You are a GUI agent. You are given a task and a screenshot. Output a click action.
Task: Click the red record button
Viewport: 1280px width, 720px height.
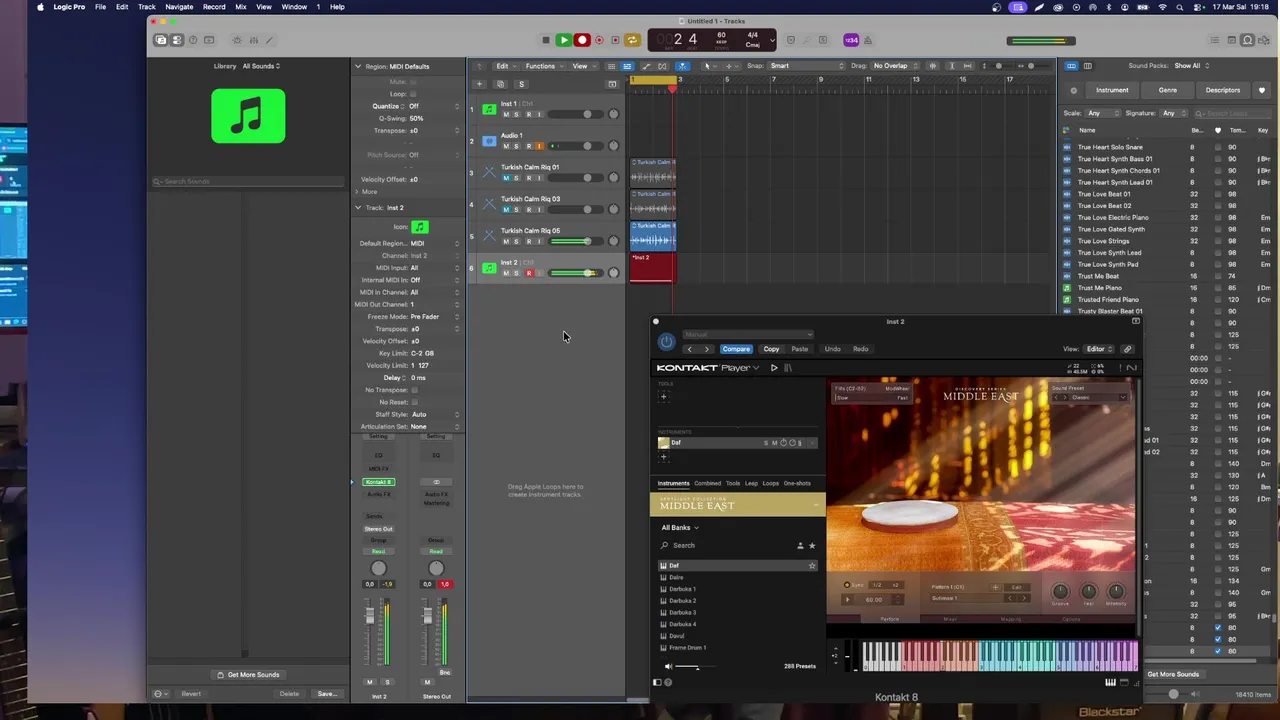582,40
